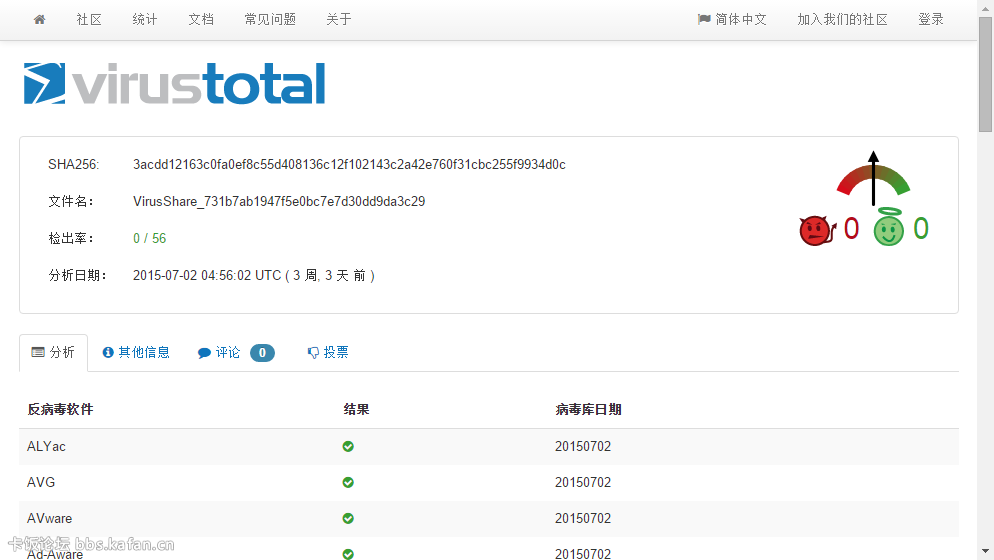Click the 登录 sign in link
This screenshot has height=560, width=994.
click(x=931, y=19)
